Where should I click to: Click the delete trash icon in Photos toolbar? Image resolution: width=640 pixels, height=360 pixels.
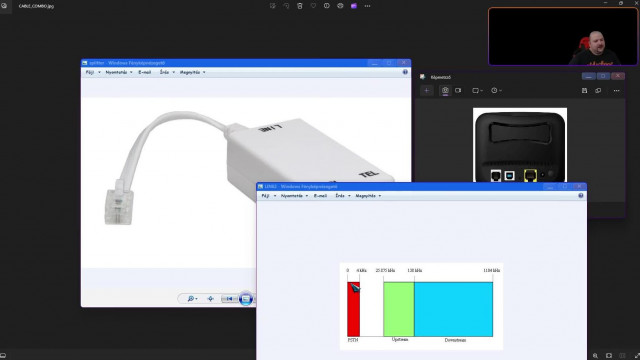[300, 6]
